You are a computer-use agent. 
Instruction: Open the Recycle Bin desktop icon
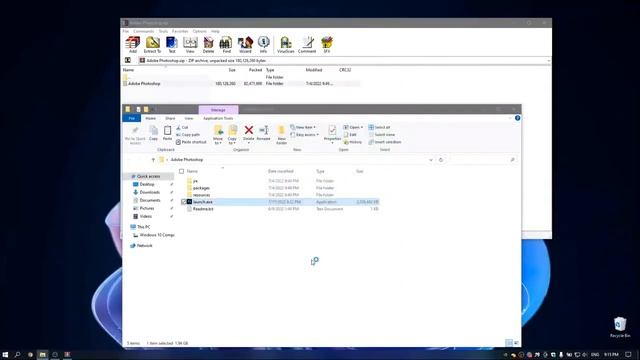(x=620, y=327)
